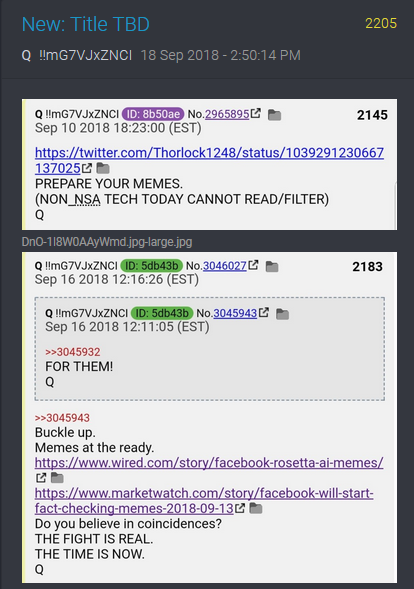Open external link icon beside No.3045943
The width and height of the screenshot is (414, 589).
coord(264,312)
